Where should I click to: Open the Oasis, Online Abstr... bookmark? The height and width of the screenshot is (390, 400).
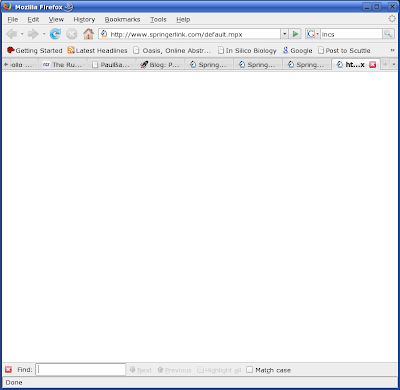[x=172, y=51]
